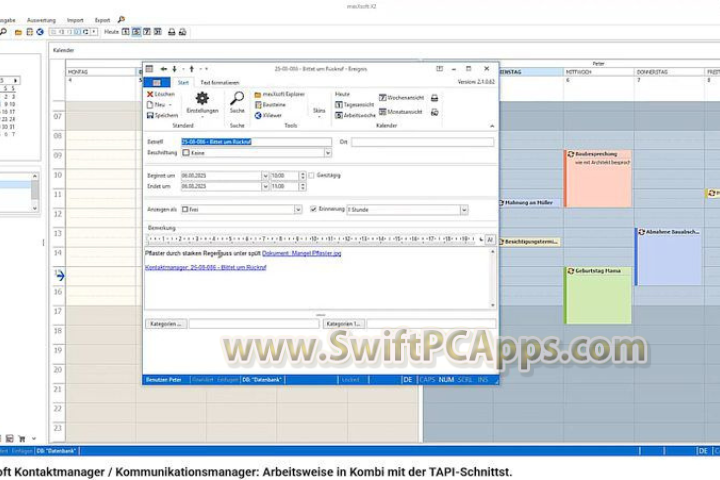Screen dimensions: 720x480
Task: Disable the Erinnerung checkbox
Action: [313, 209]
